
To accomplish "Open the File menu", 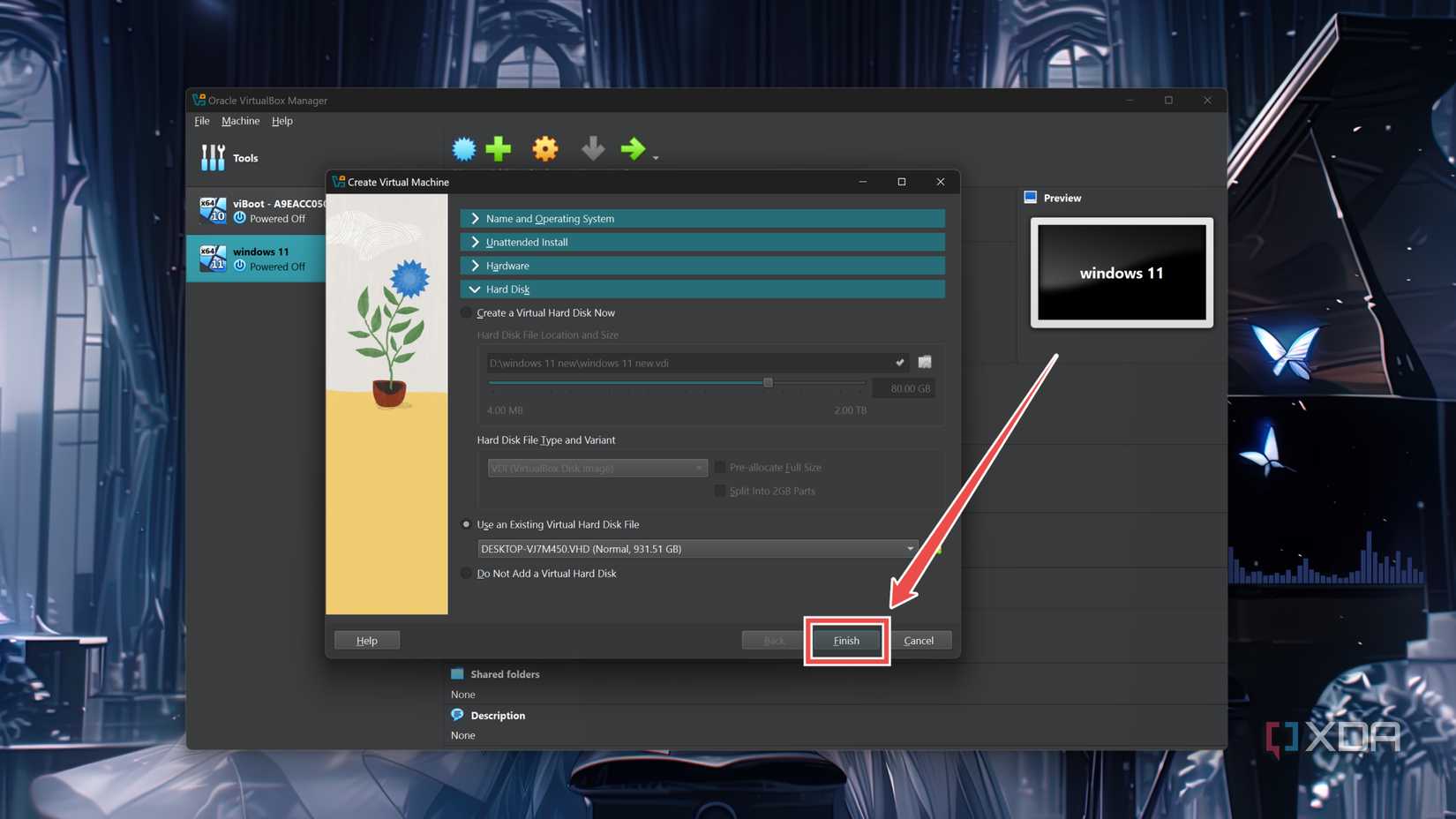I will 202,121.
